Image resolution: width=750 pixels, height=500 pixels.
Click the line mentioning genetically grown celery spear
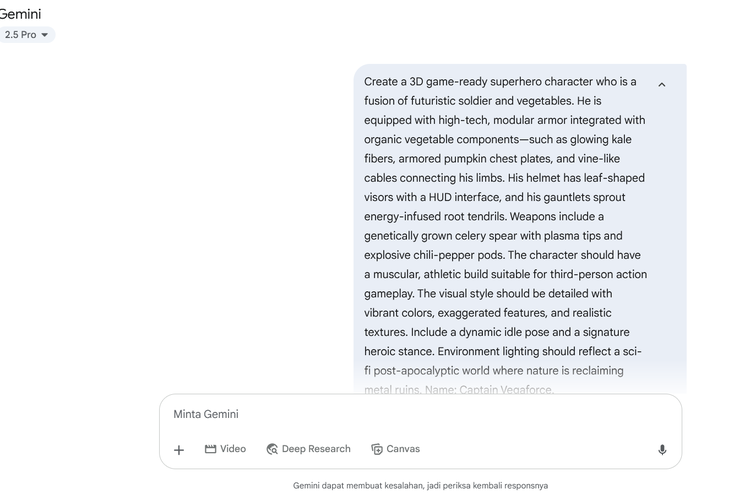pyautogui.click(x=493, y=236)
